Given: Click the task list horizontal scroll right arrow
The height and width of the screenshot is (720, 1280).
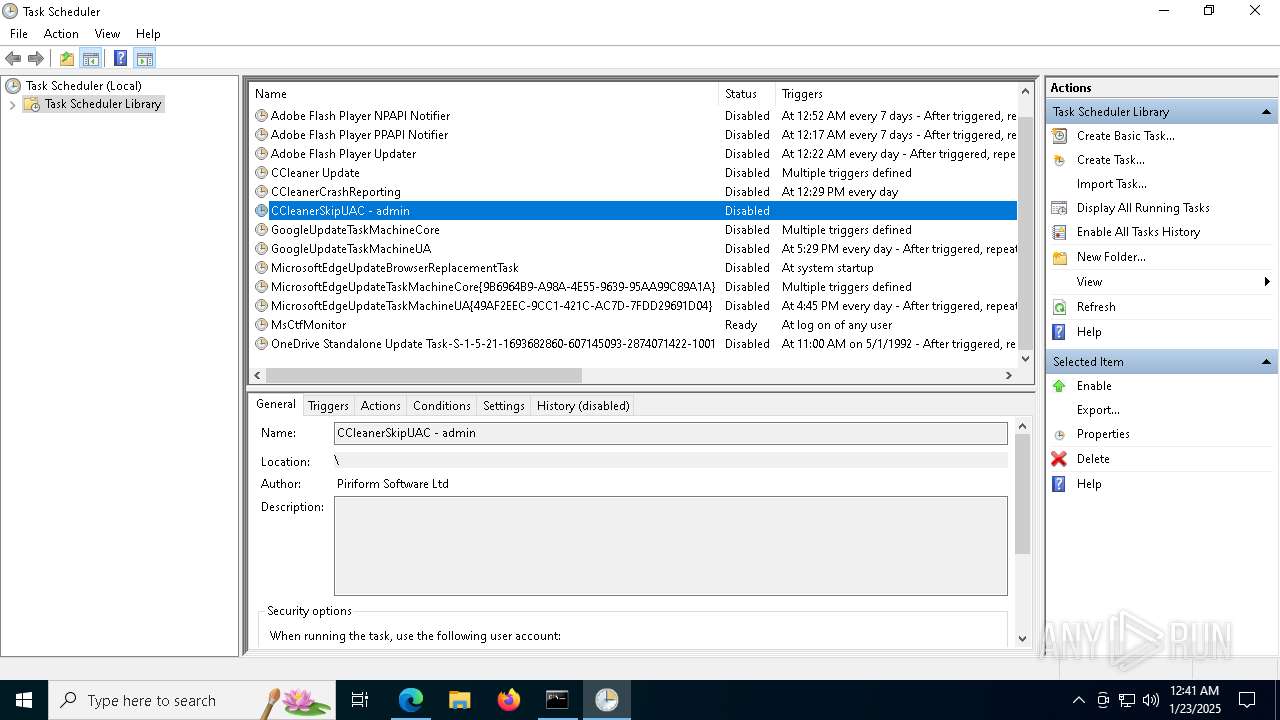Looking at the screenshot, I should point(1009,375).
